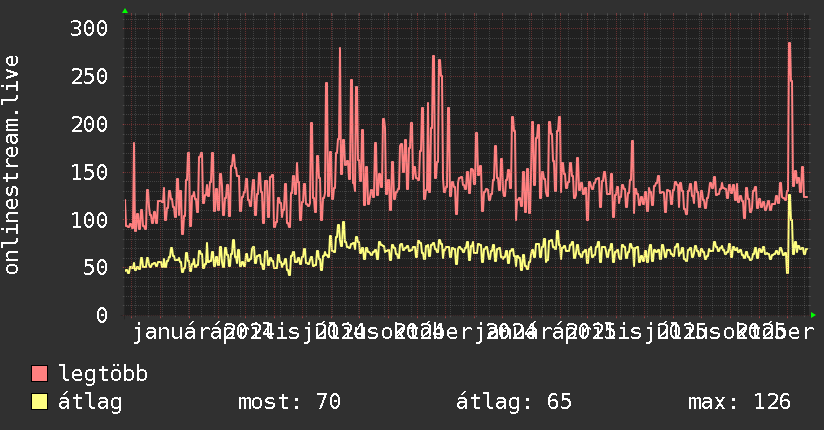Click the 50 y-axis label

pyautogui.click(x=96, y=268)
